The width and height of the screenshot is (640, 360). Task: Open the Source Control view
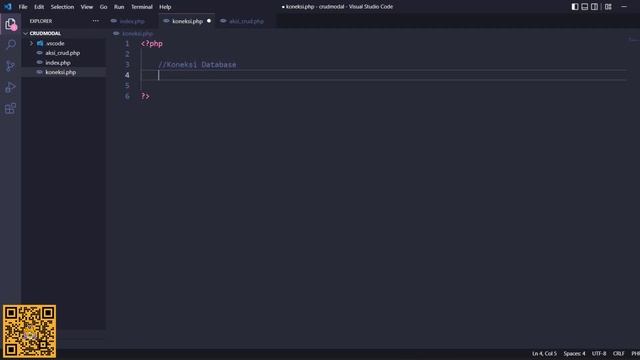tap(11, 66)
